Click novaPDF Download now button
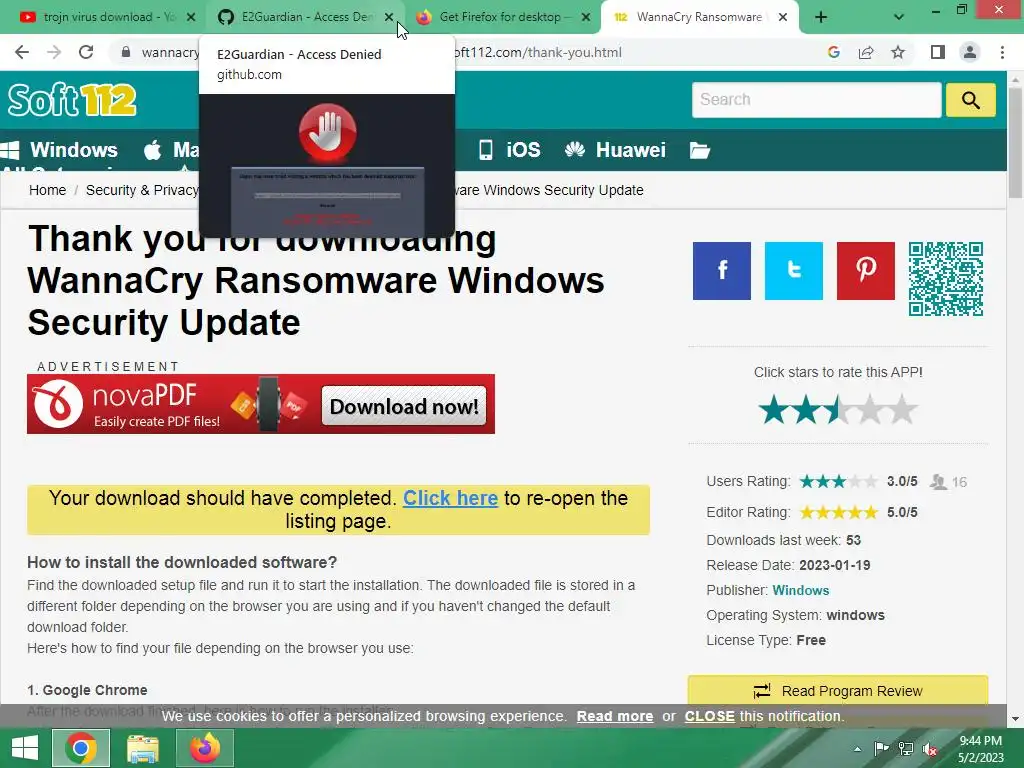Screen dimensions: 1024x768 [404, 406]
